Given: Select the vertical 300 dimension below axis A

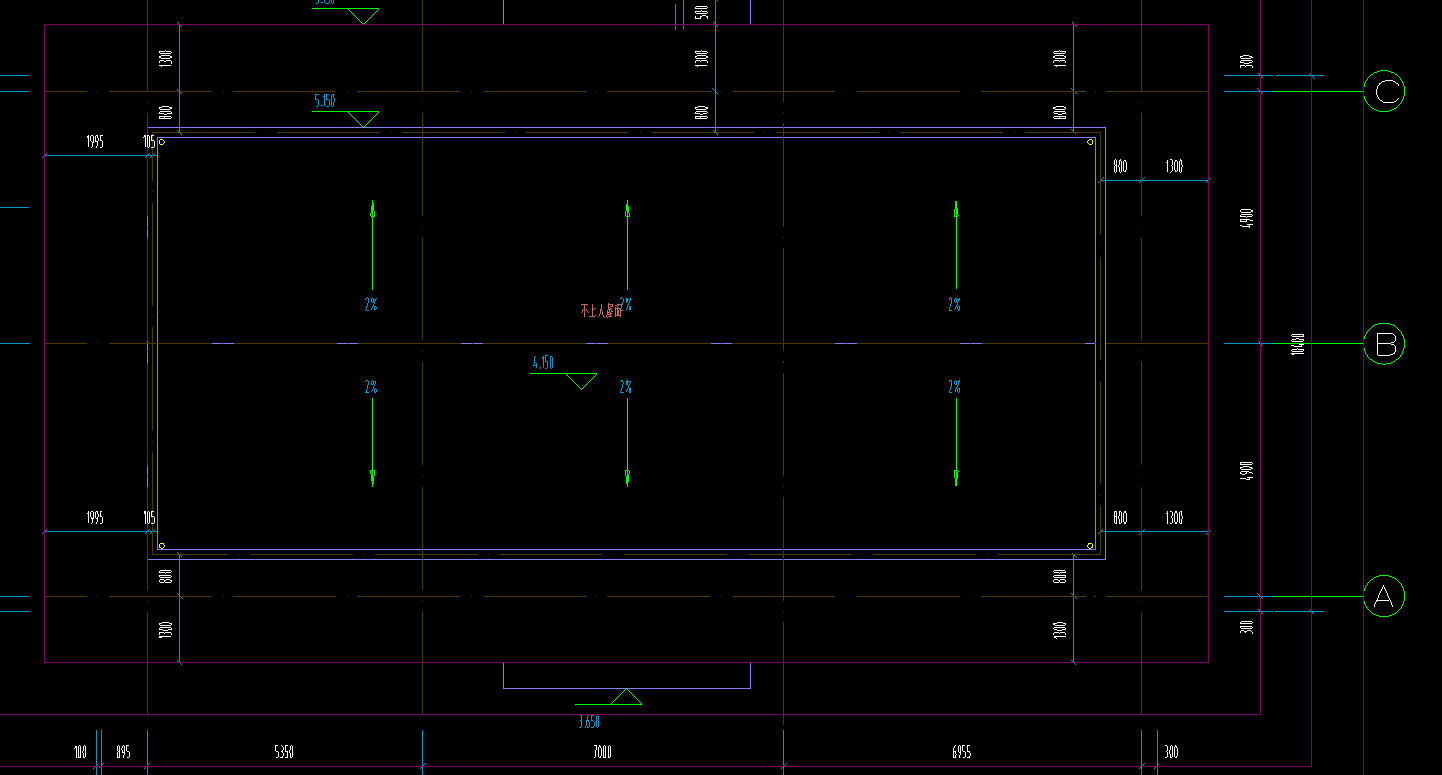Looking at the screenshot, I should point(1246,627).
